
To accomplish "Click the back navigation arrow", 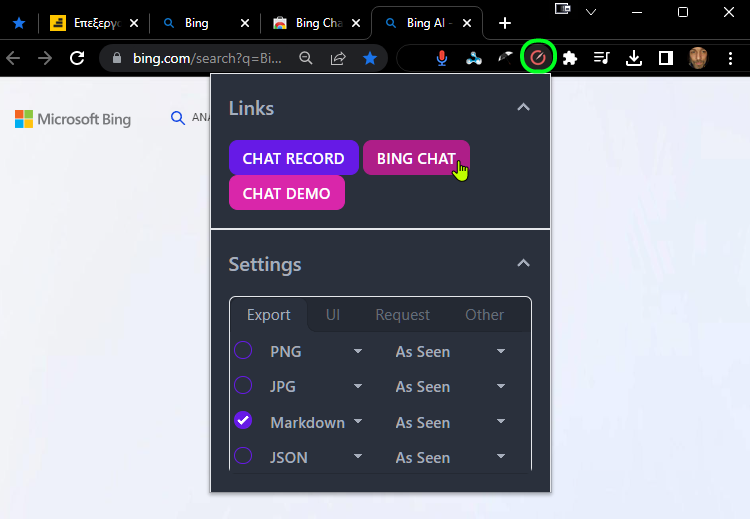I will tap(13, 58).
